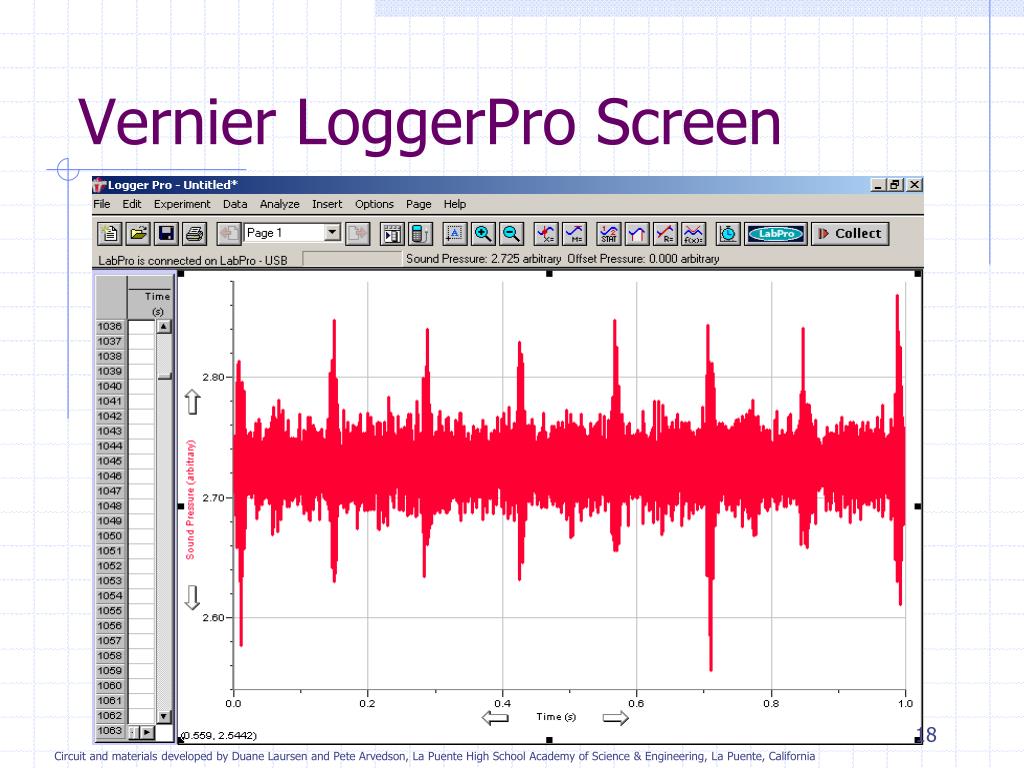The height and width of the screenshot is (768, 1024).
Task: Click the 0.0 x-axis tick label
Action: [x=233, y=703]
